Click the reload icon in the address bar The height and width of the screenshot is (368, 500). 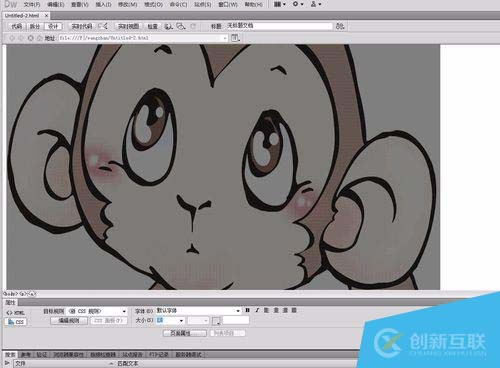click(x=30, y=38)
